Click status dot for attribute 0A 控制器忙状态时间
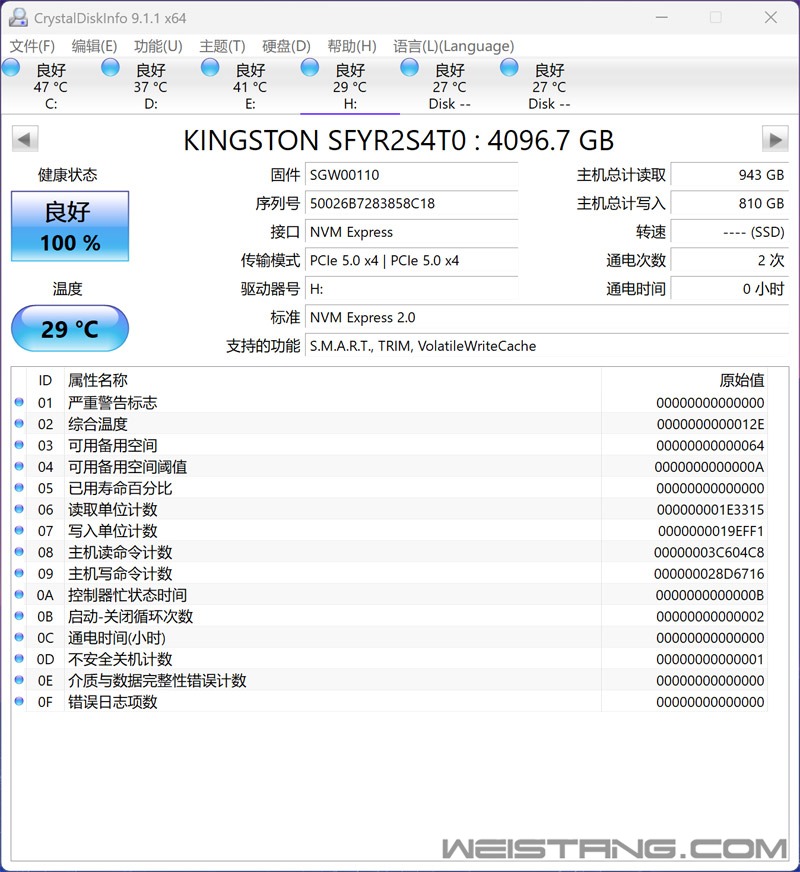 pos(19,594)
